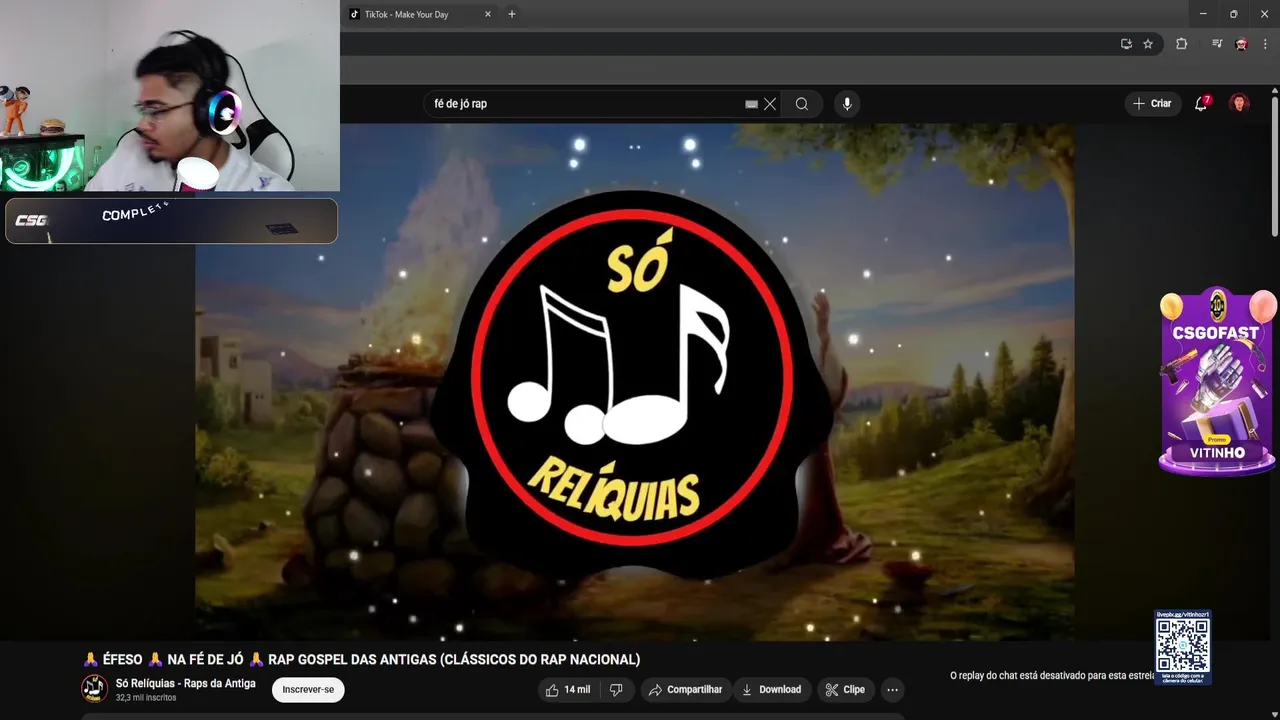Click the YouTube search magnifier button
The image size is (1280, 720).
click(x=802, y=104)
